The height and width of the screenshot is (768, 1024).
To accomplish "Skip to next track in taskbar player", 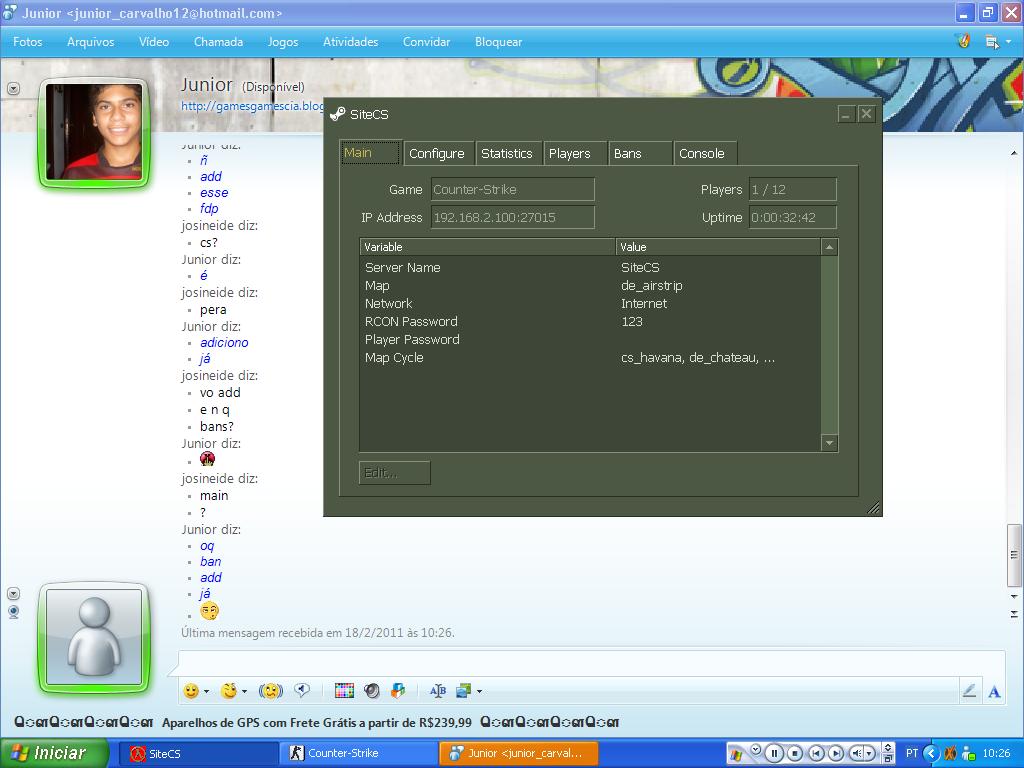I will pos(835,754).
